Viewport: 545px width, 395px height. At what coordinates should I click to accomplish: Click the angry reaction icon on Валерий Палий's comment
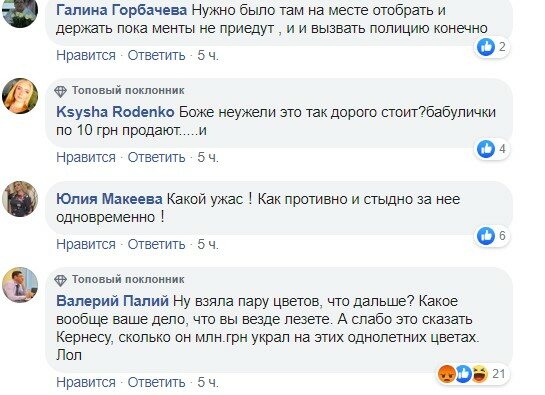click(447, 374)
